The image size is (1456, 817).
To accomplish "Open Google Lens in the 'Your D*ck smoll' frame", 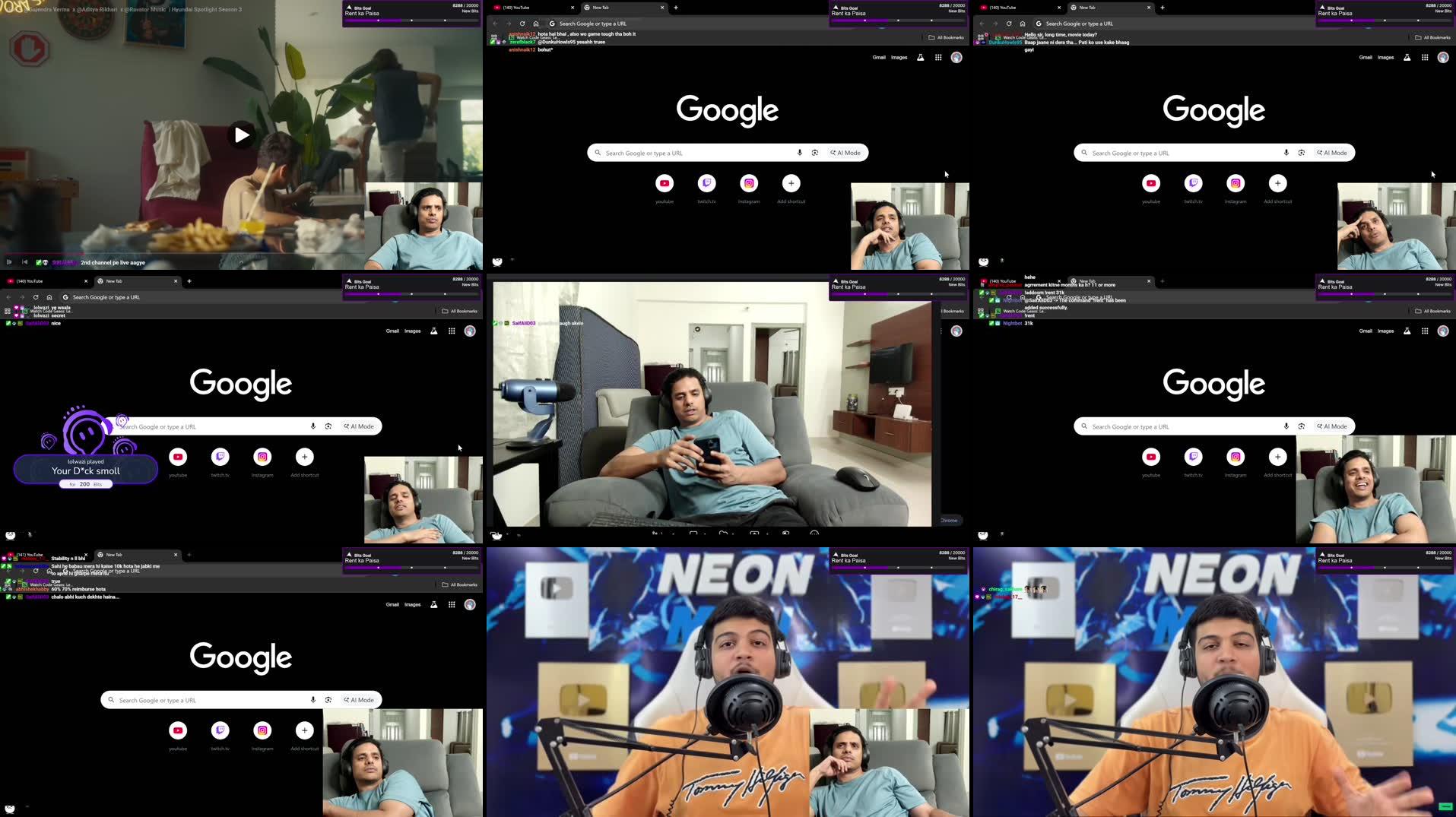I will click(328, 426).
